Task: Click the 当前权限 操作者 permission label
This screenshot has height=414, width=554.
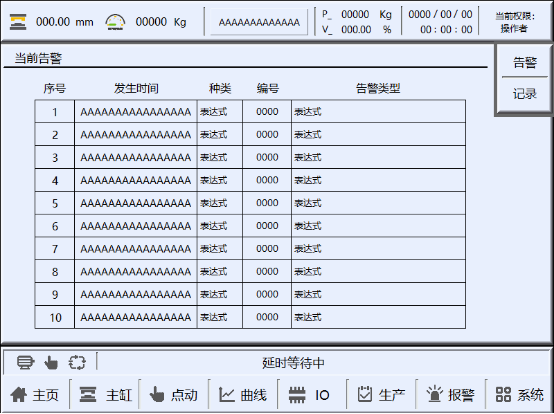Action: point(515,22)
